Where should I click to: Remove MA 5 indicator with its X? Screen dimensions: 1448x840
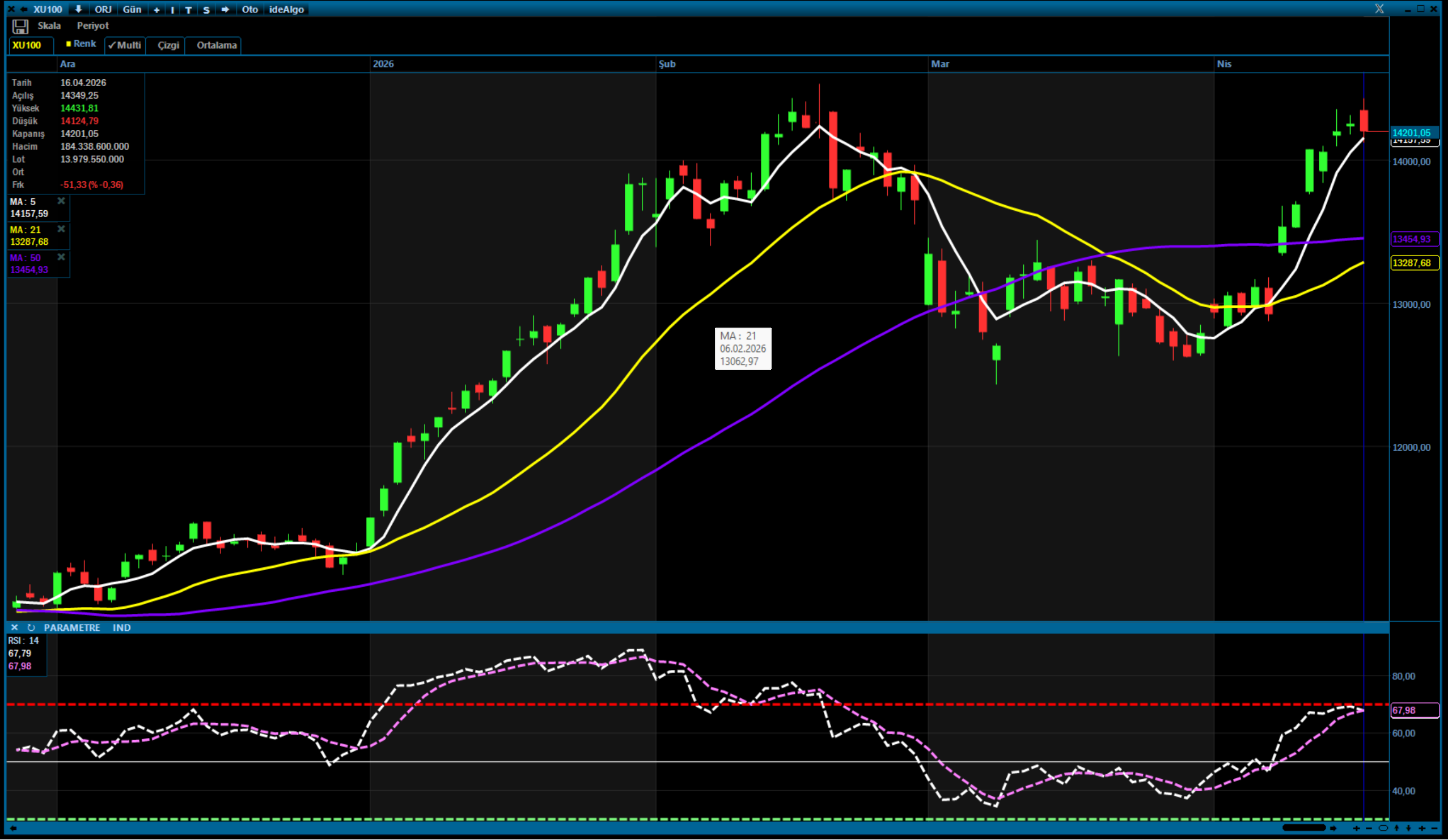pyautogui.click(x=61, y=201)
